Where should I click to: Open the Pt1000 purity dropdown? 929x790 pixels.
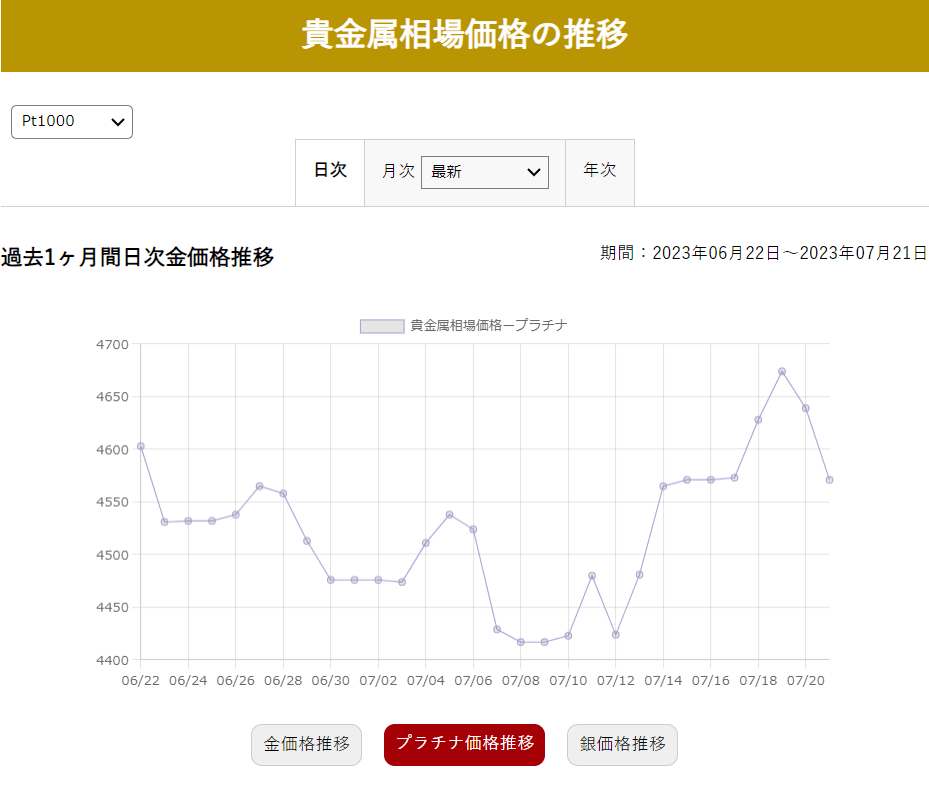point(72,122)
